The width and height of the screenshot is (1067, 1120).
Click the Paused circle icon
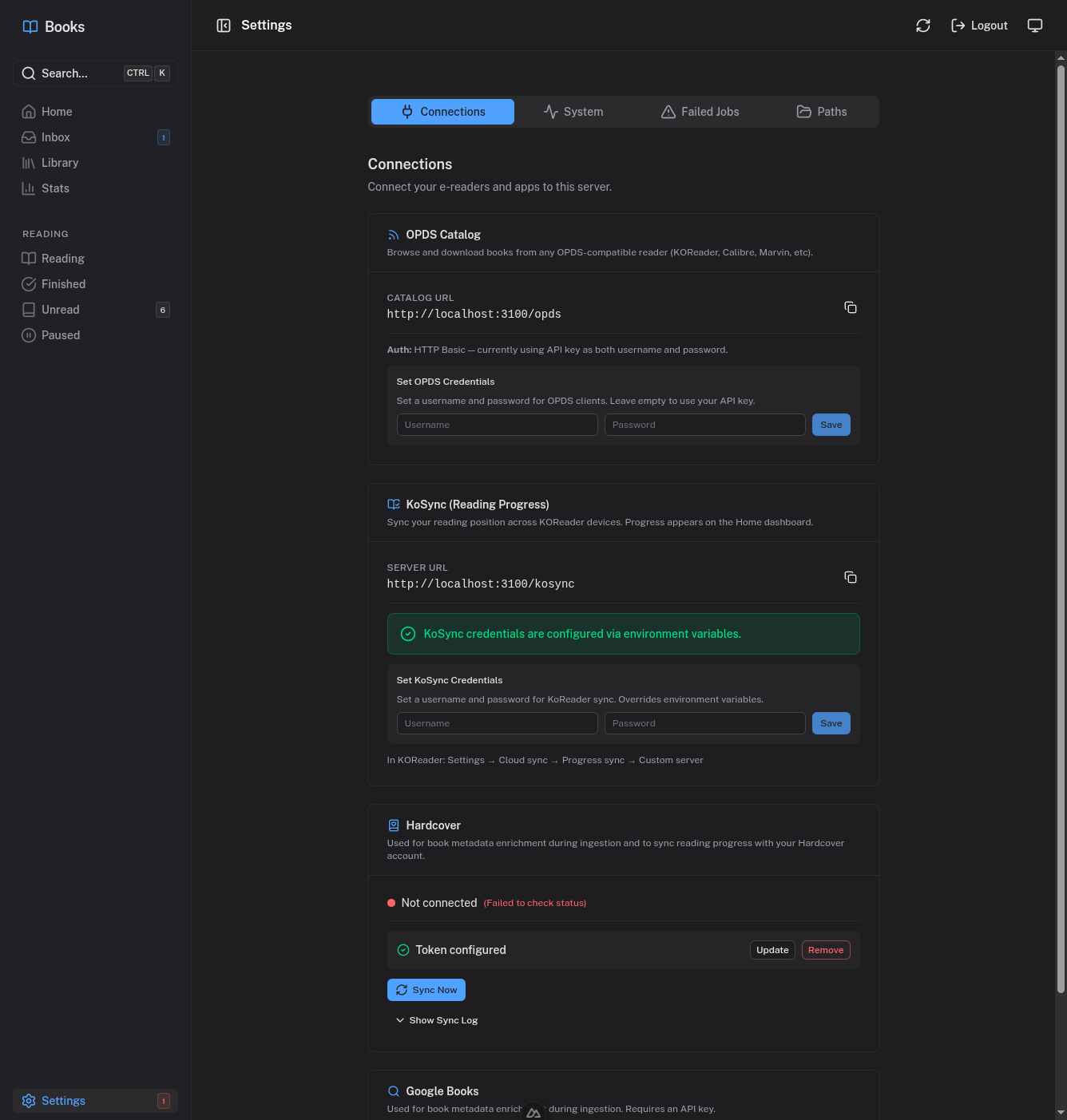[29, 335]
